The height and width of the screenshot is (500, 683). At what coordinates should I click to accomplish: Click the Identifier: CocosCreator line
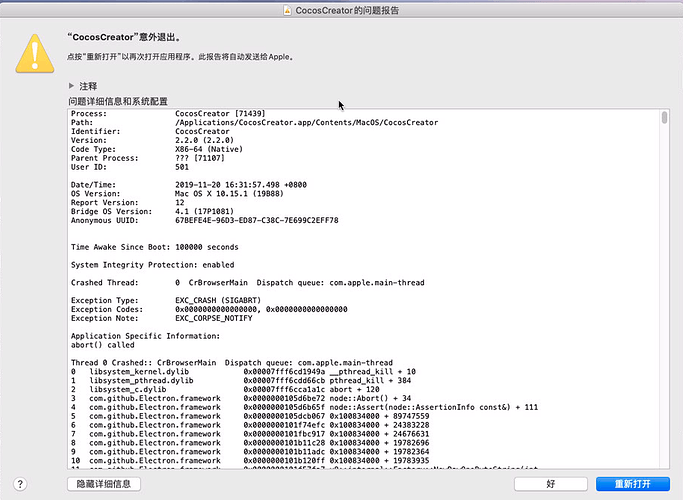[150, 132]
